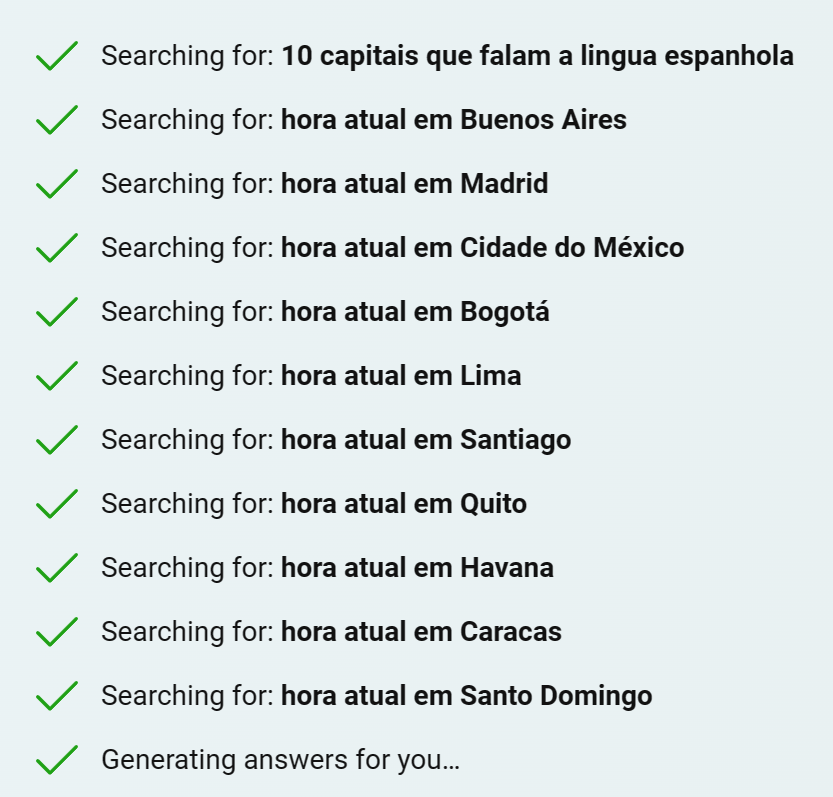The height and width of the screenshot is (797, 833).
Task: Click the "hora atual em Buenos Aires" query text
Action: click(x=453, y=120)
